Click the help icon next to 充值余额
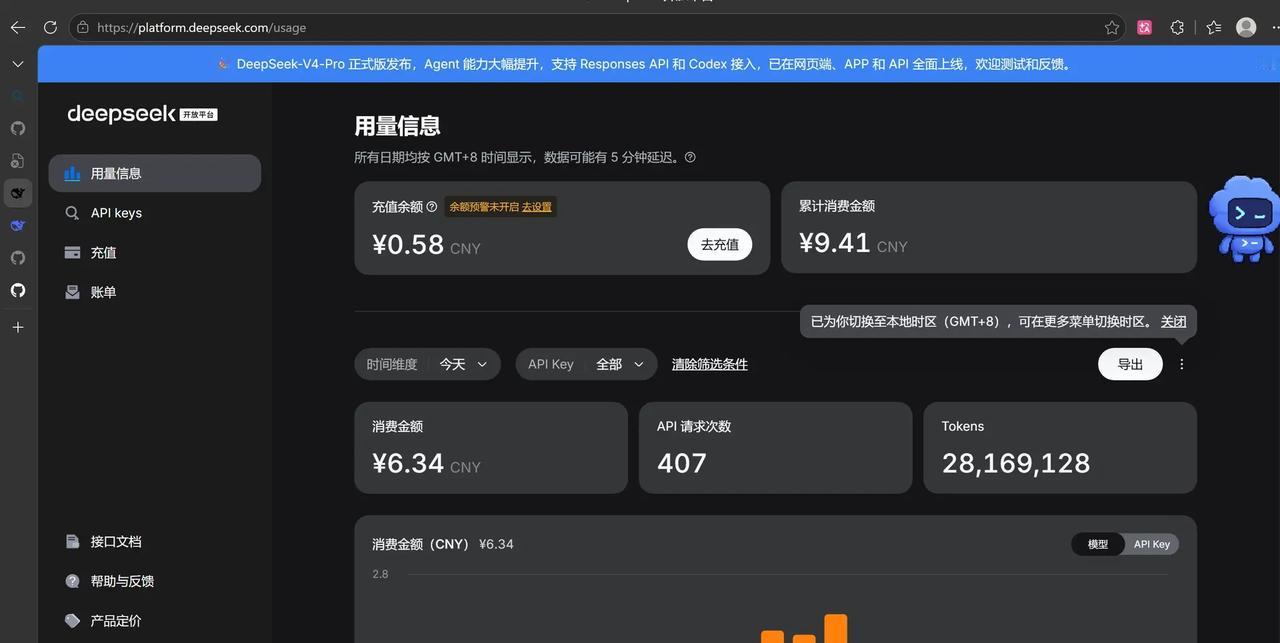The width and height of the screenshot is (1280, 643). pyautogui.click(x=432, y=207)
